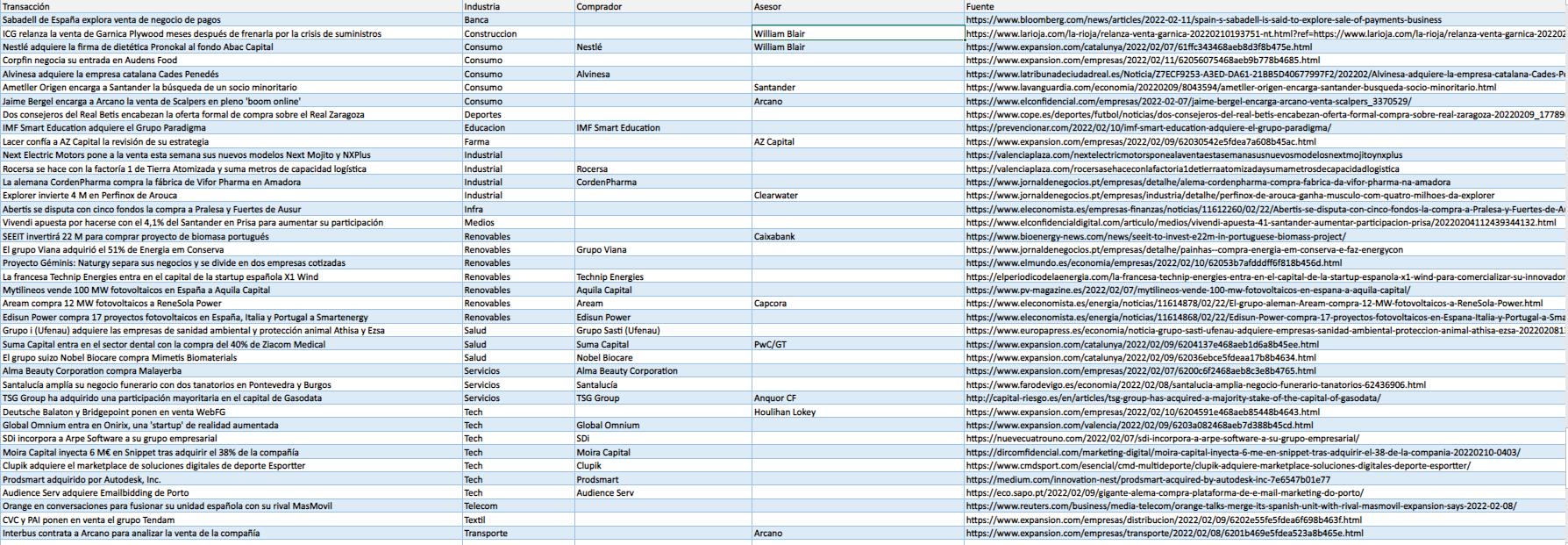Select the 'Santander' advisor cell

858,88
